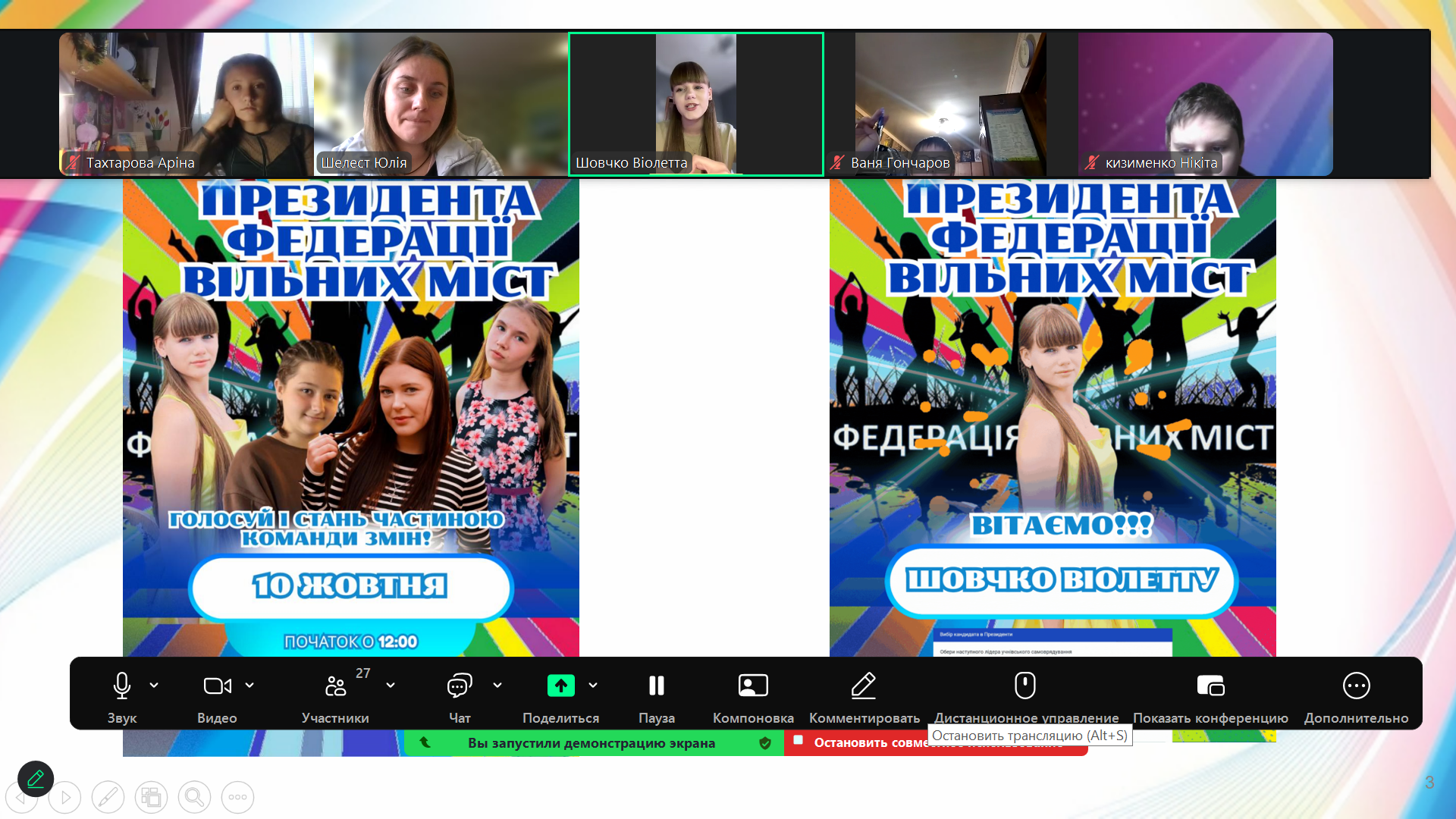1456x819 pixels.
Task: Open the Чат chat window
Action: click(460, 686)
